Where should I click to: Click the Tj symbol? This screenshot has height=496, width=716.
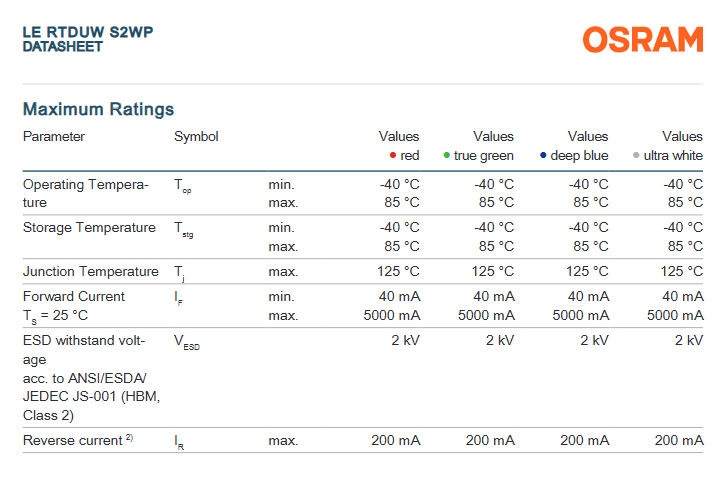[x=179, y=273]
